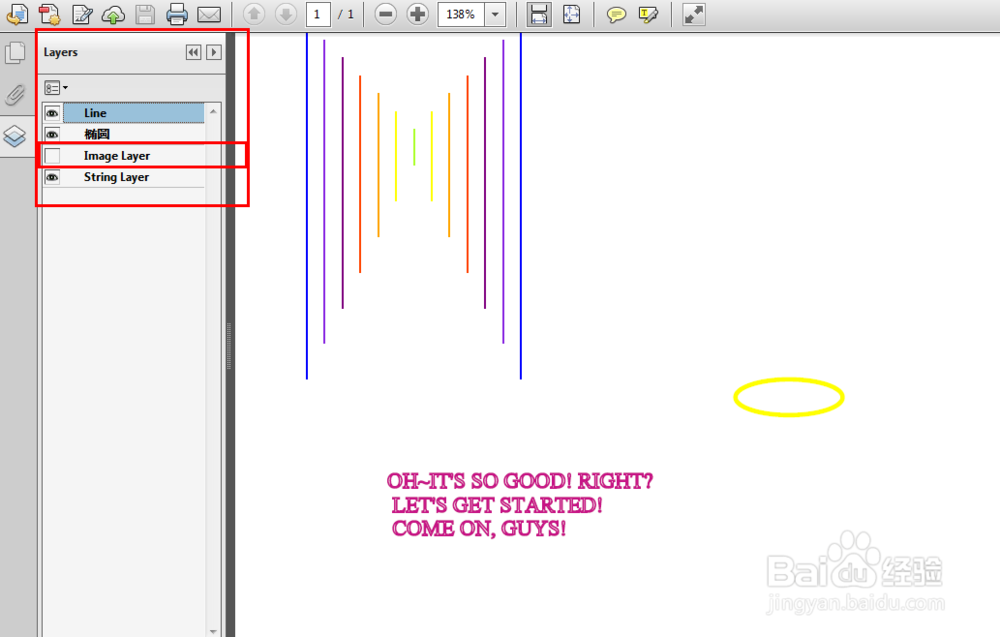Image resolution: width=1000 pixels, height=637 pixels.
Task: Hide the Line layer via eye icon
Action: [x=52, y=113]
